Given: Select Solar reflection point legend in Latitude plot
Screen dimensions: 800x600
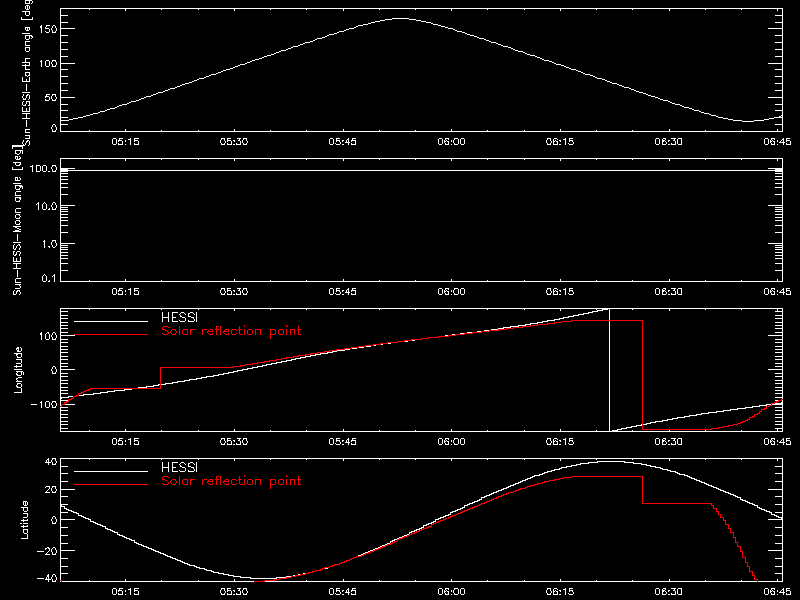Looking at the screenshot, I should click(231, 481).
